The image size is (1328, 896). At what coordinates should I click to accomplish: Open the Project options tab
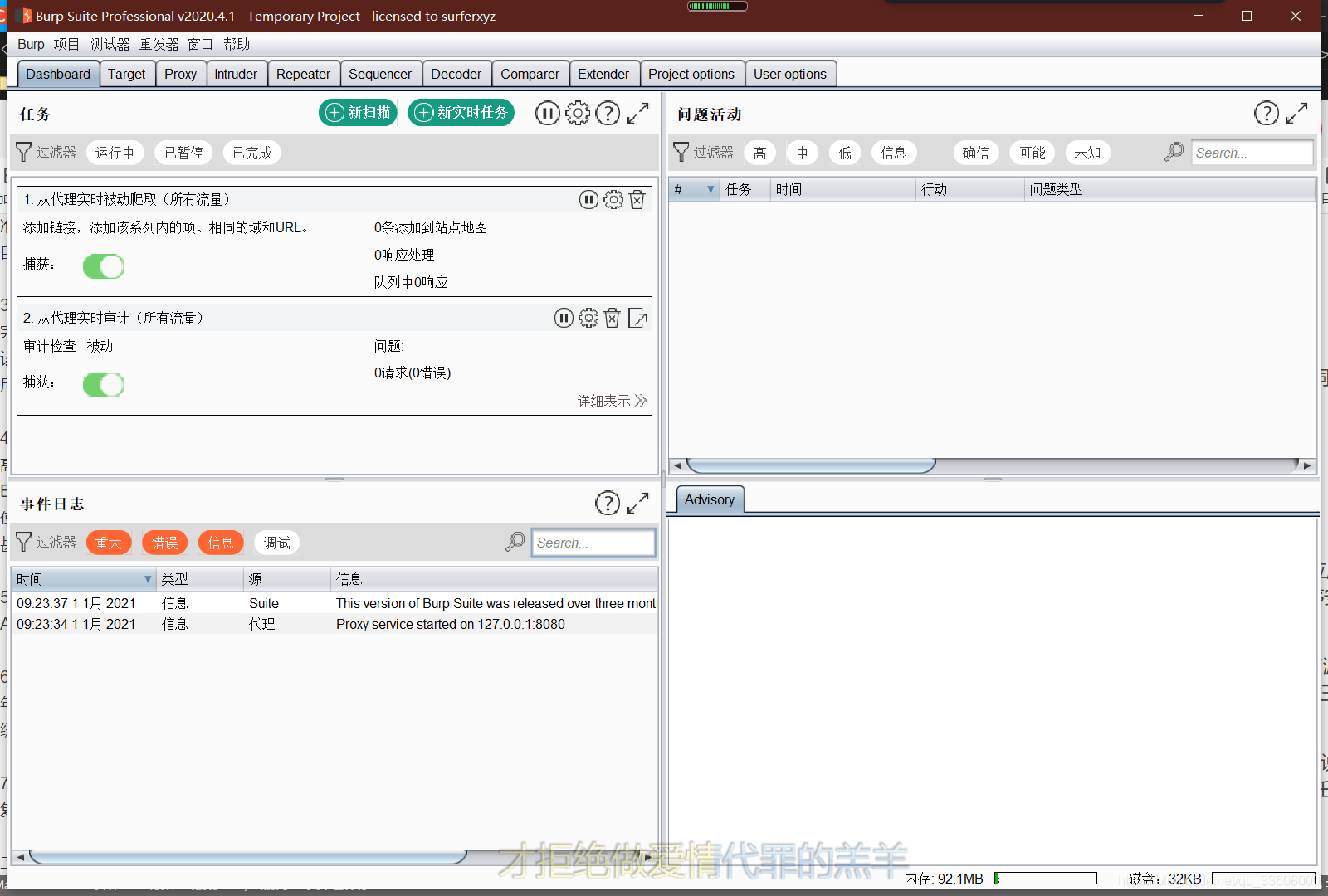[691, 74]
